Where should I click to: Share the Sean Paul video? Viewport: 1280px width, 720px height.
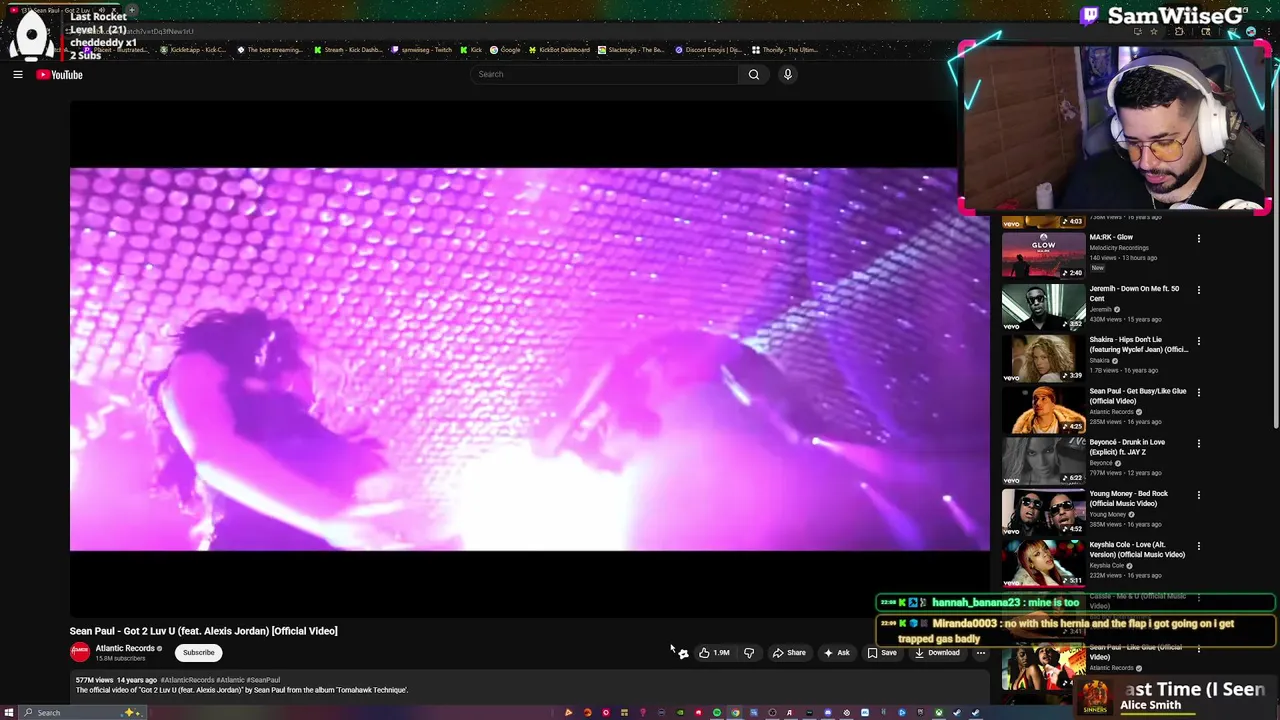(789, 653)
